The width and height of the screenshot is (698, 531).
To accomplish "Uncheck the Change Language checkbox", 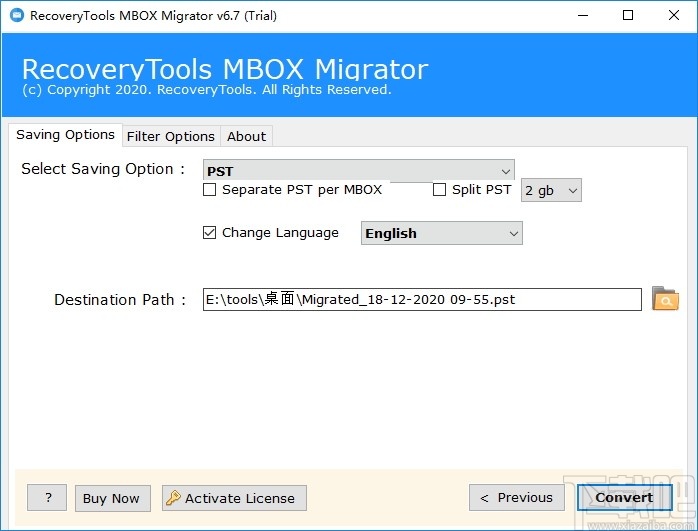I will (x=209, y=232).
